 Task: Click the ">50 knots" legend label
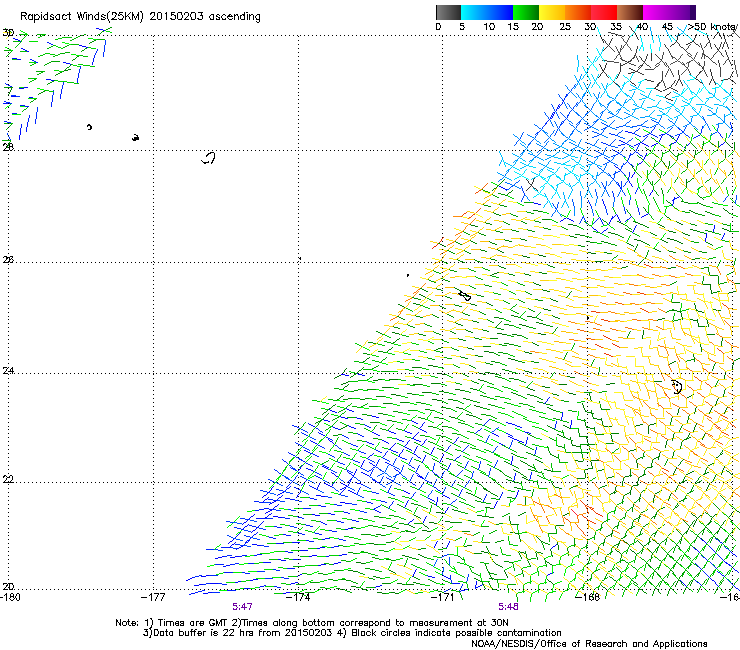[714, 27]
